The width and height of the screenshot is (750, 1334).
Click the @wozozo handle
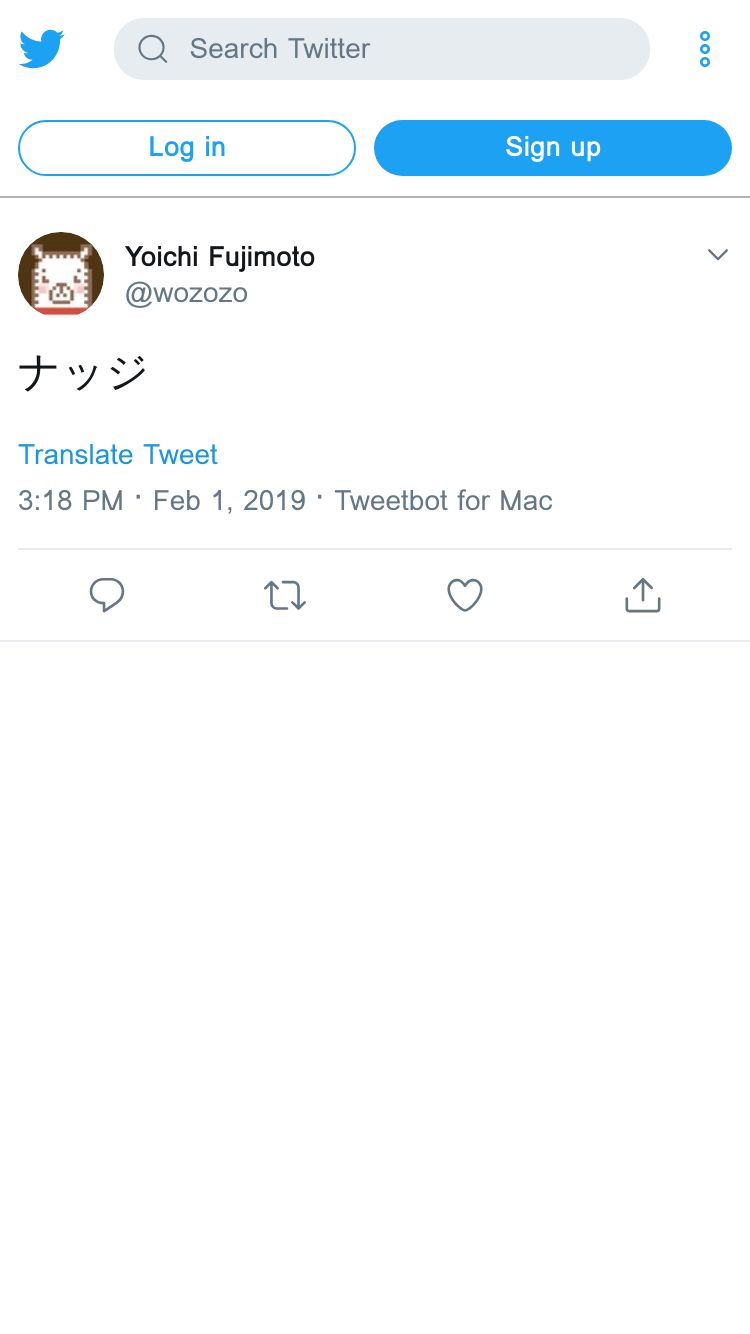[x=186, y=293]
